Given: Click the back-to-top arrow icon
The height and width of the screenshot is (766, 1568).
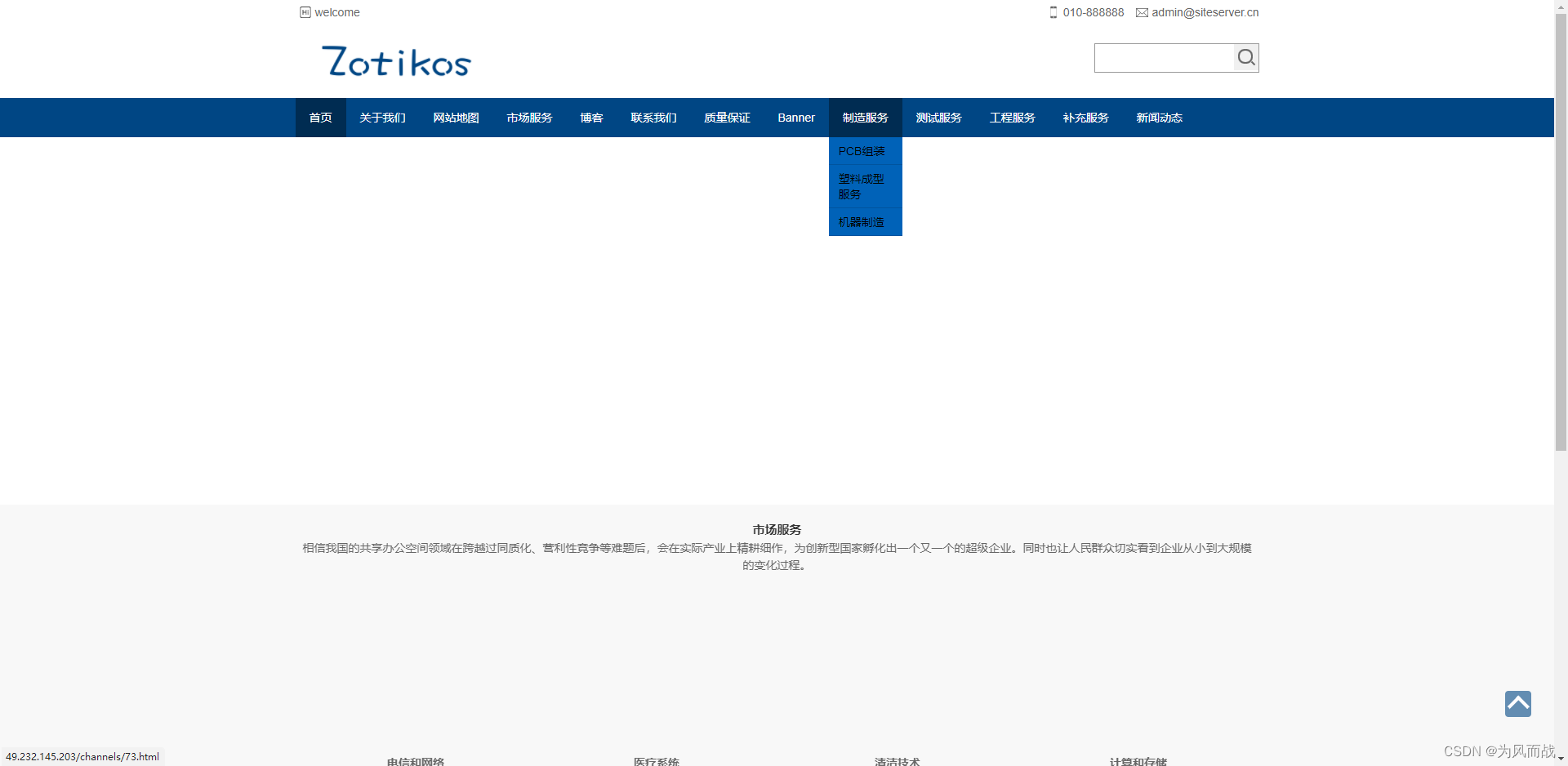Looking at the screenshot, I should point(1518,704).
